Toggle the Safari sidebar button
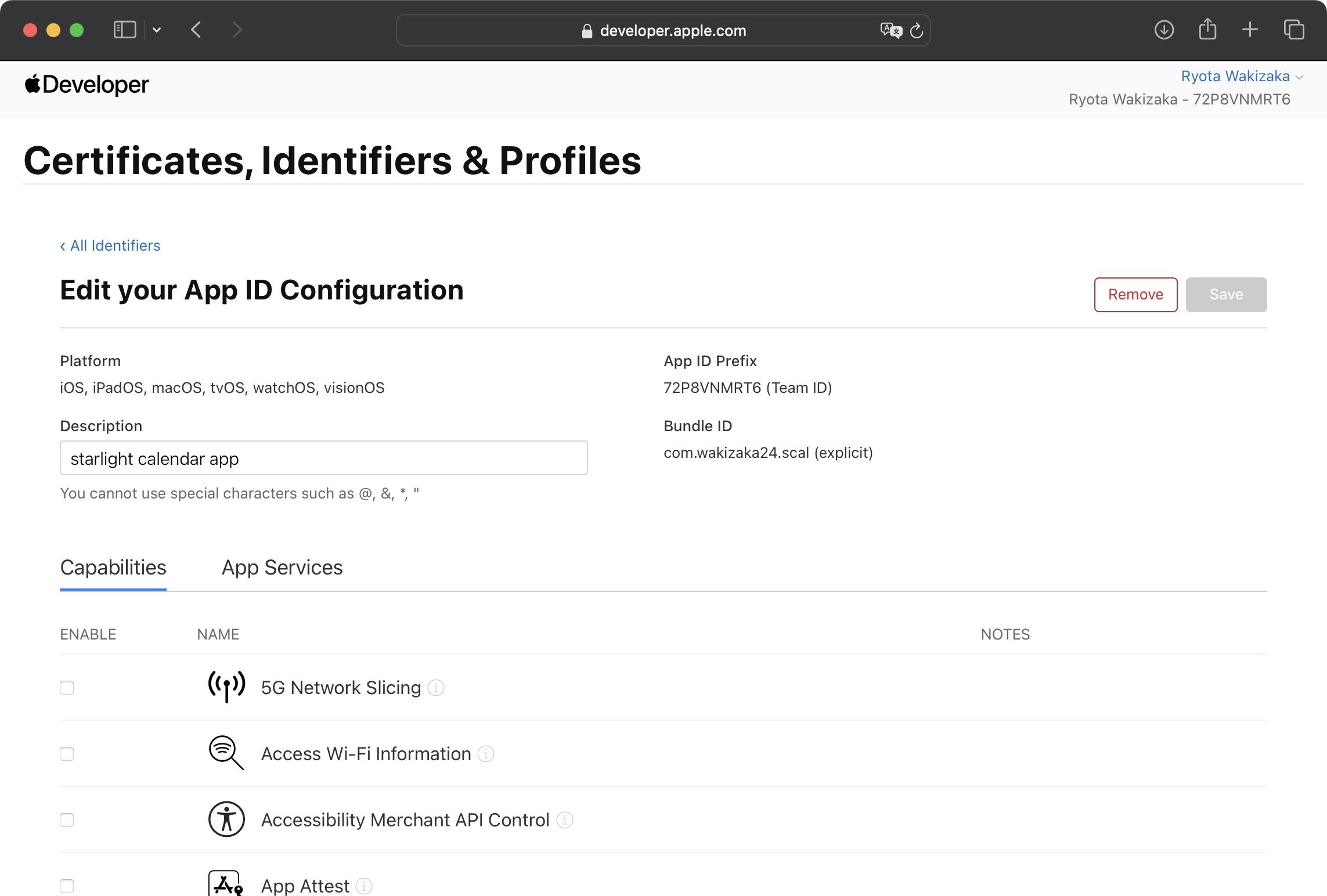 click(x=125, y=30)
